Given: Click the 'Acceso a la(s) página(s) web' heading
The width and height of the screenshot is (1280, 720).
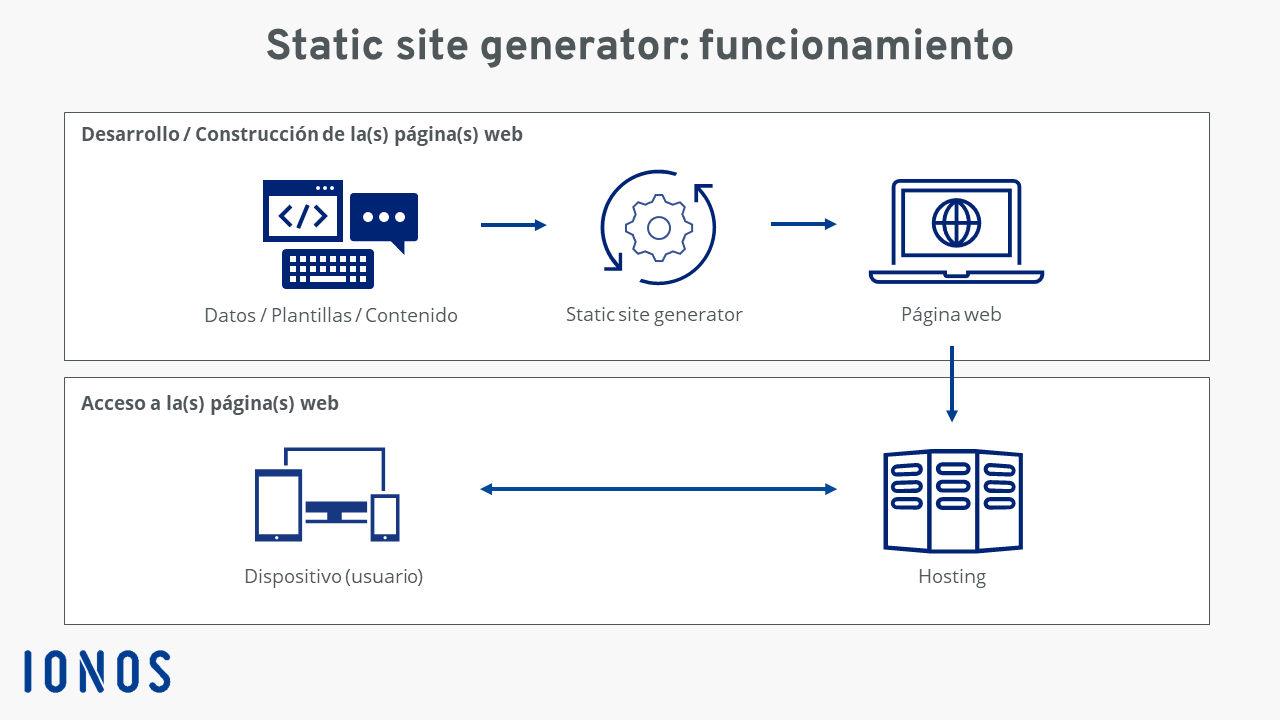Looking at the screenshot, I should (210, 404).
